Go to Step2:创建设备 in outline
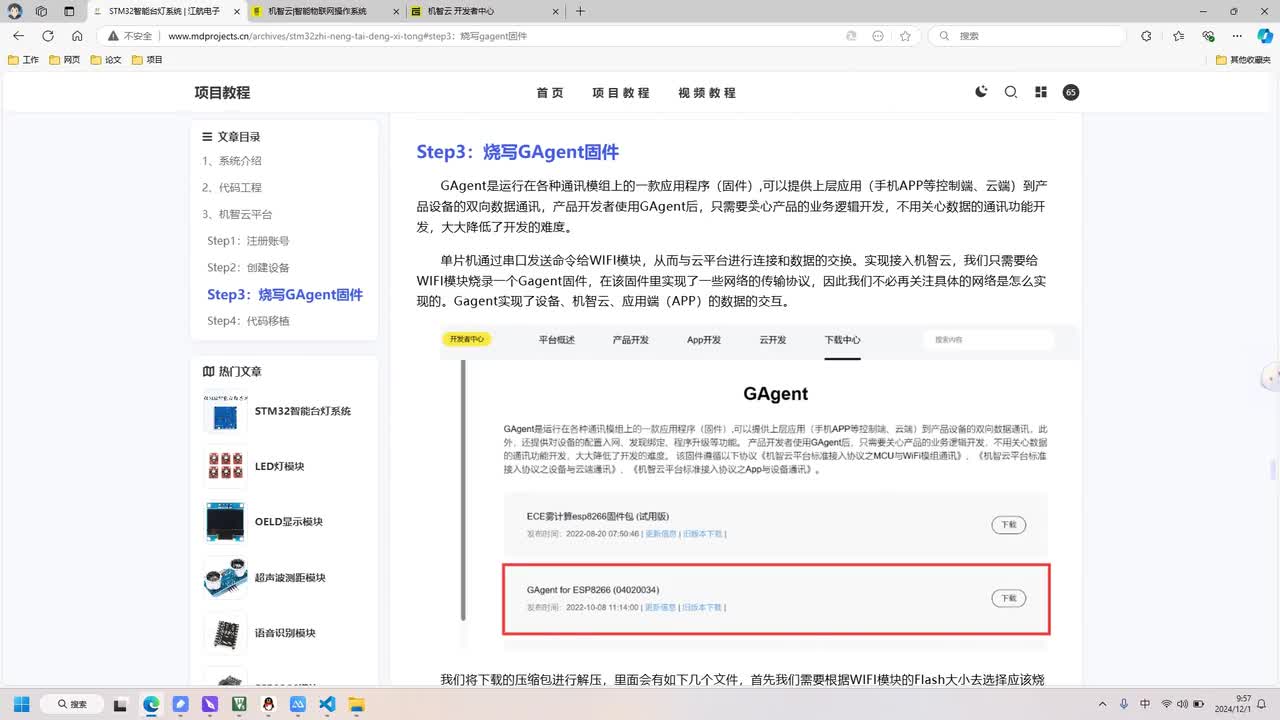 248,267
